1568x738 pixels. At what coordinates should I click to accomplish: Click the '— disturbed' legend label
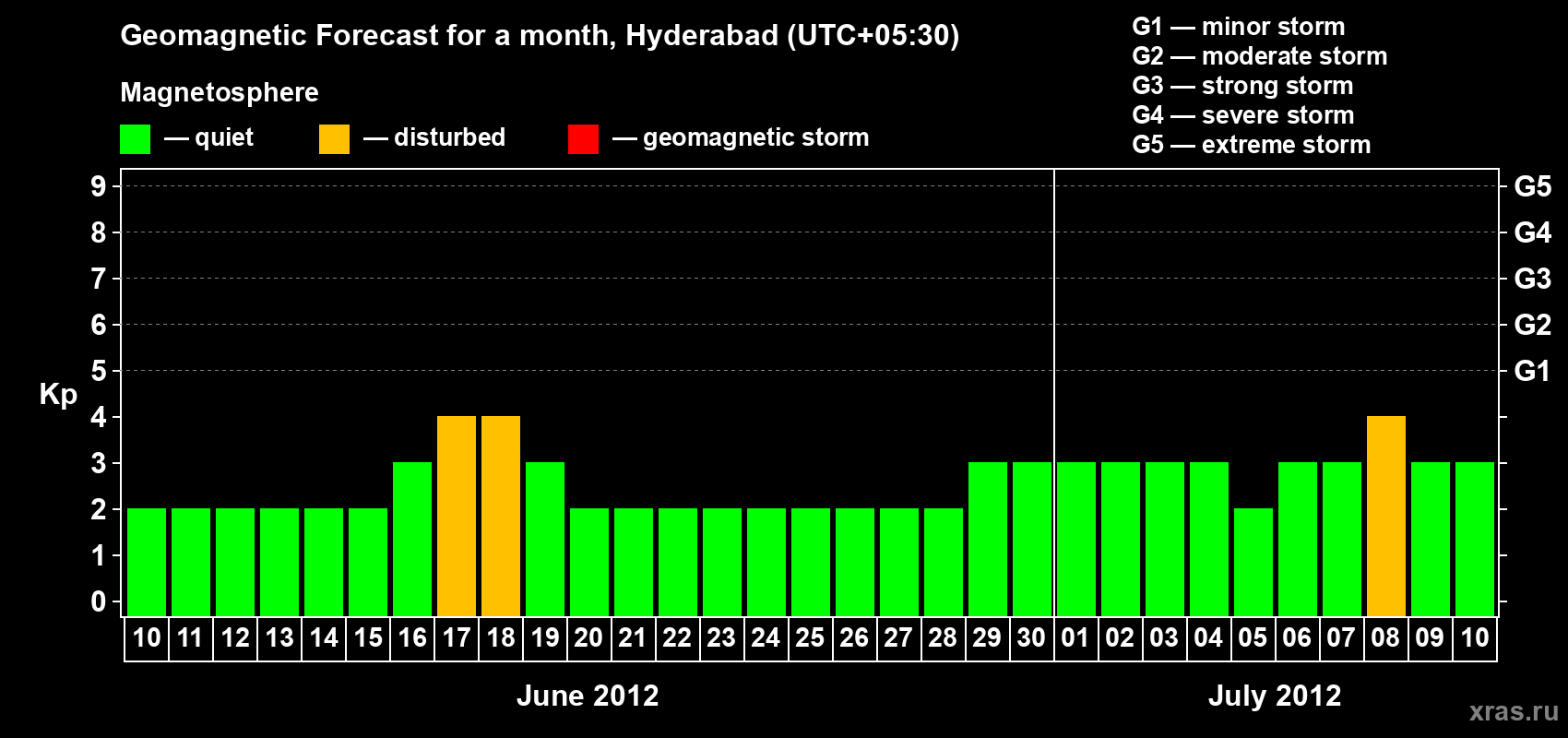coord(434,138)
